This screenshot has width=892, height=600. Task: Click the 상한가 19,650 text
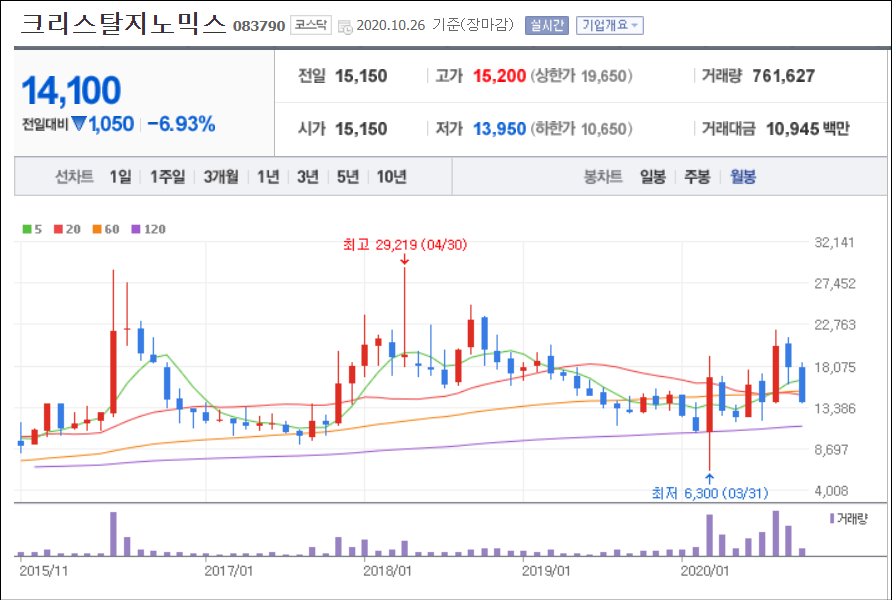pos(581,76)
